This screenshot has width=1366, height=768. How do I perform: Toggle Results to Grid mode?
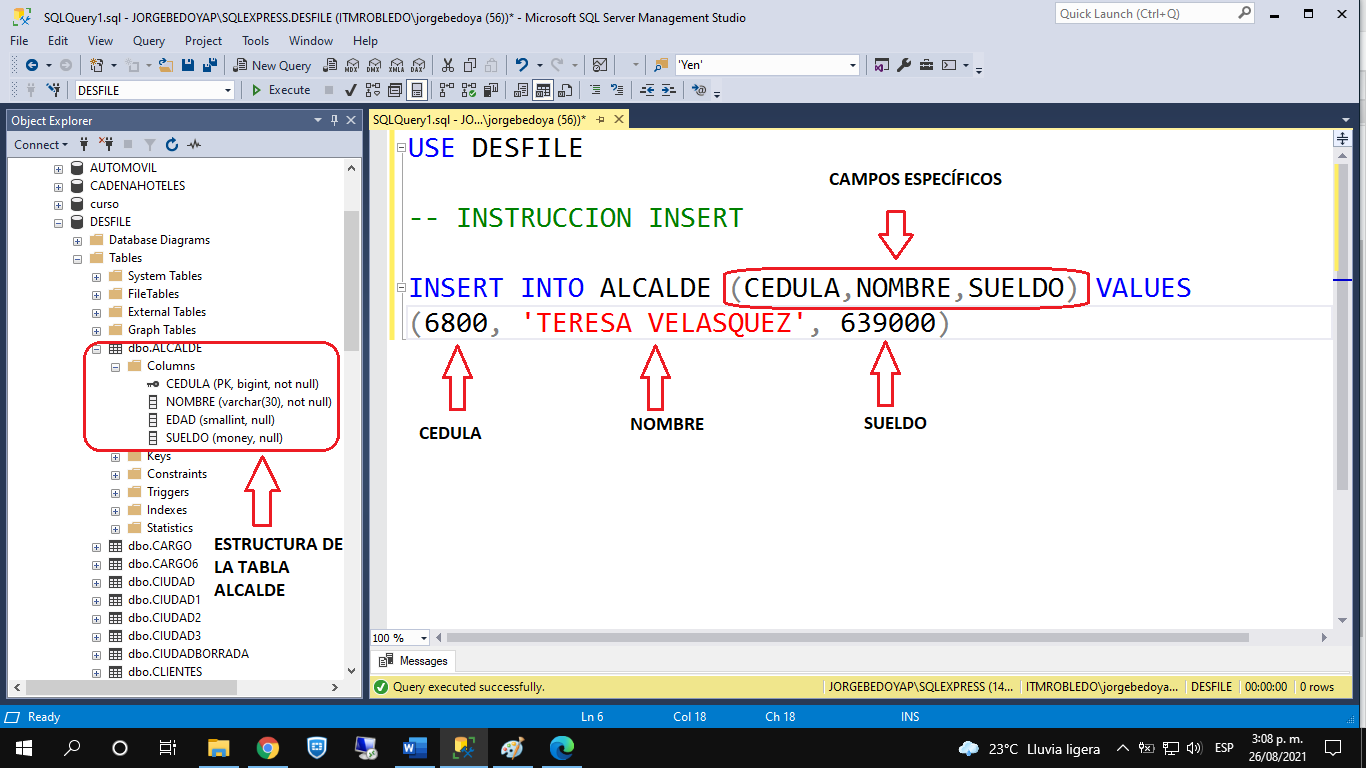pyautogui.click(x=543, y=90)
